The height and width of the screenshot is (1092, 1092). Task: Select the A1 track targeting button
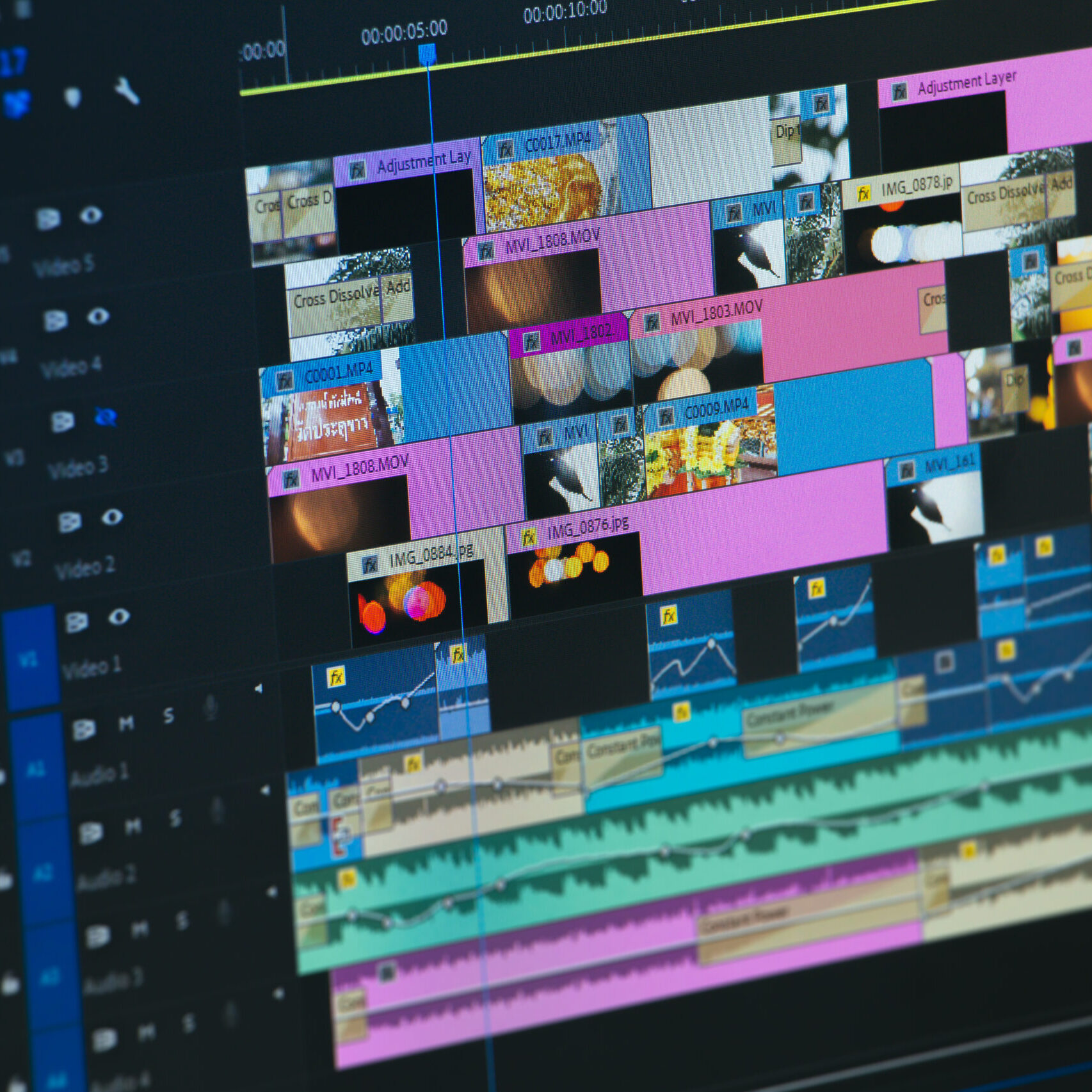tap(36, 767)
